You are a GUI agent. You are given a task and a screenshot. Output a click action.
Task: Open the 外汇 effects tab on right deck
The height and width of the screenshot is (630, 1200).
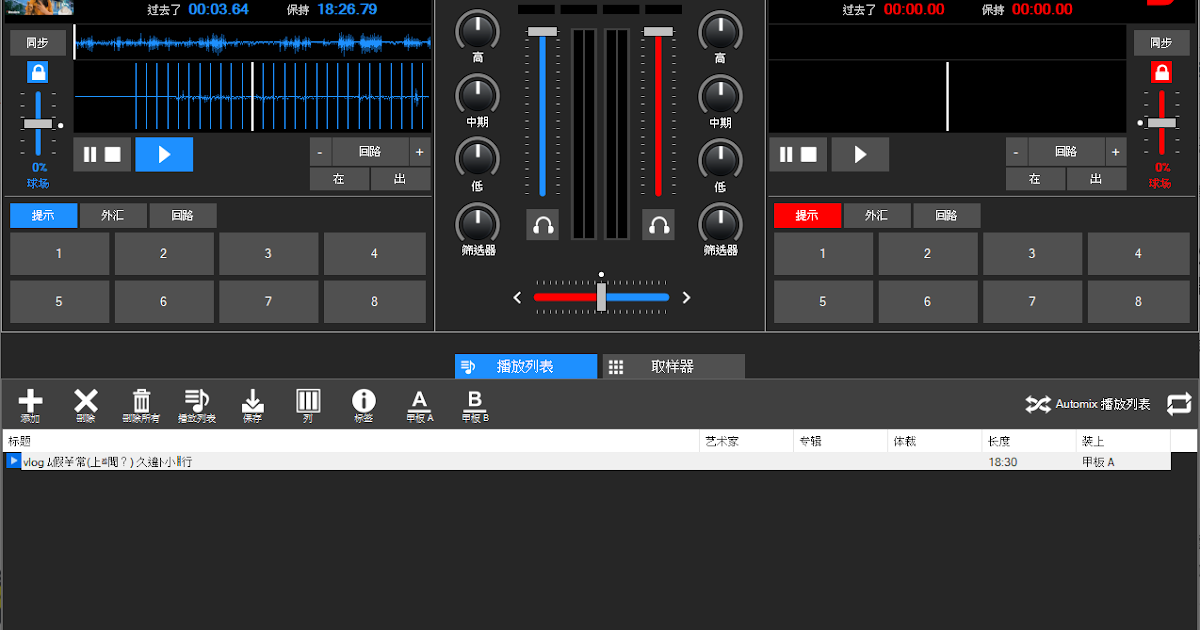(x=877, y=215)
